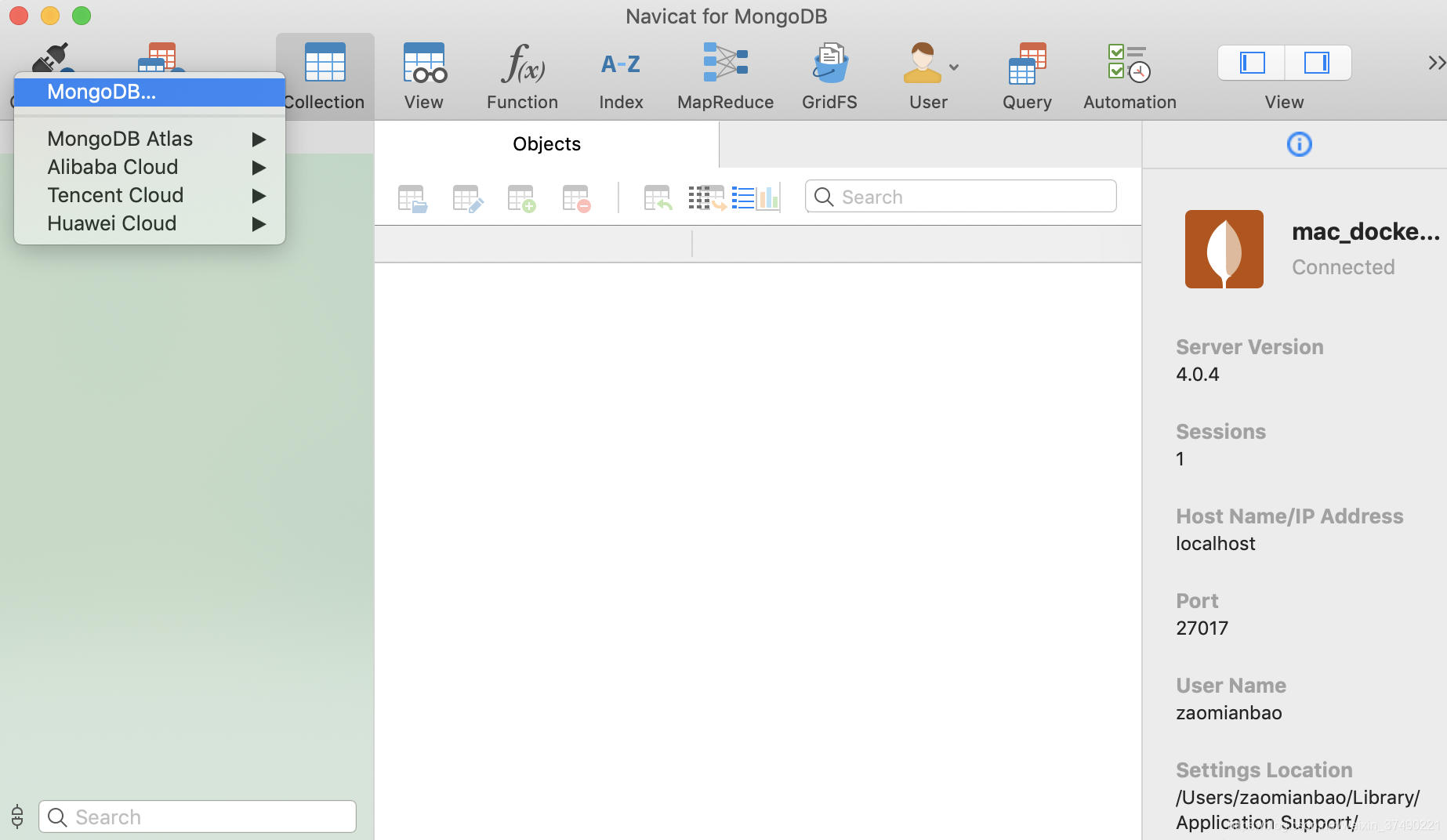The image size is (1447, 840).
Task: Toggle the left navigation pane view button
Action: tap(1252, 63)
